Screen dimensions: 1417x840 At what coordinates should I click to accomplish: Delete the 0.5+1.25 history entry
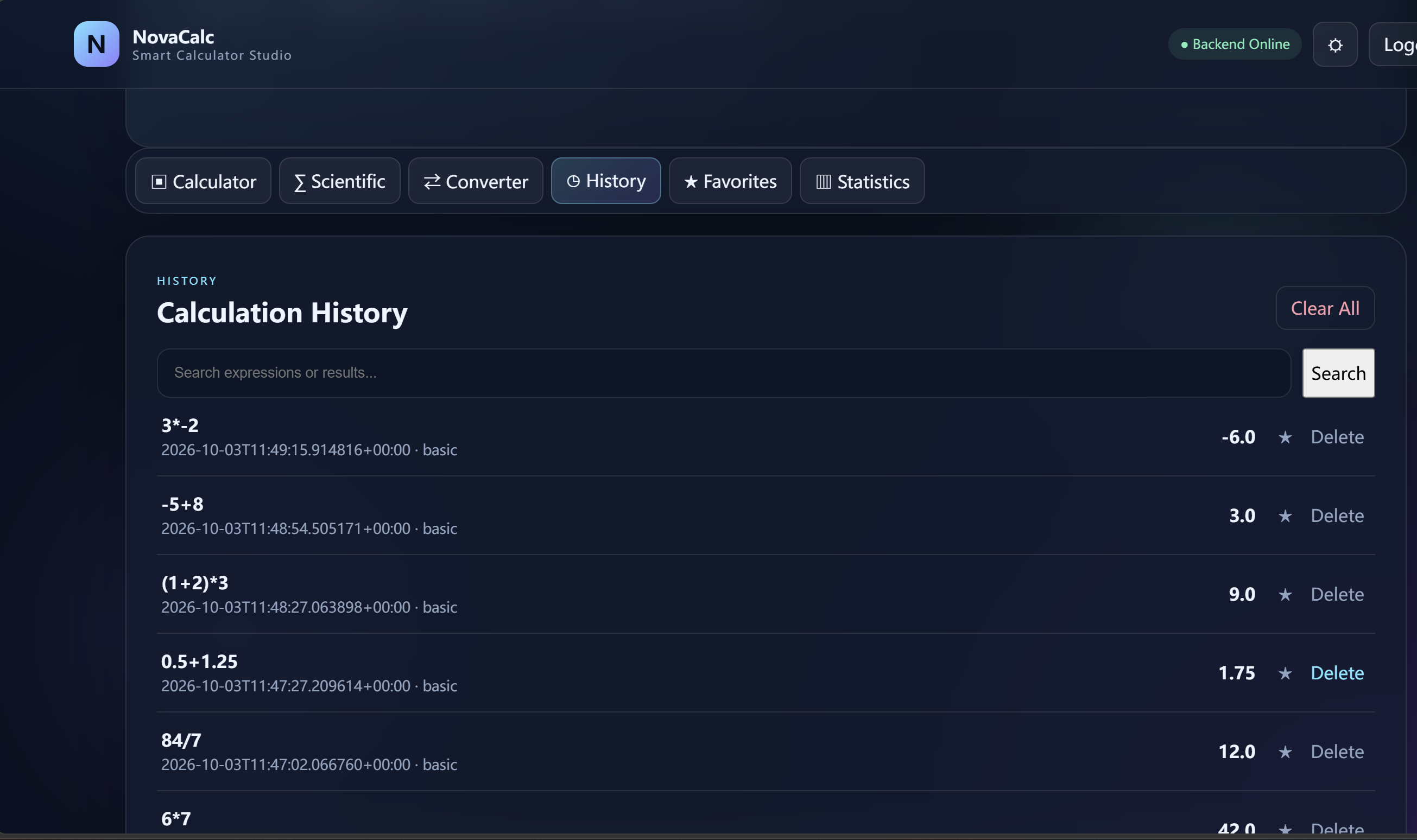[x=1337, y=673]
